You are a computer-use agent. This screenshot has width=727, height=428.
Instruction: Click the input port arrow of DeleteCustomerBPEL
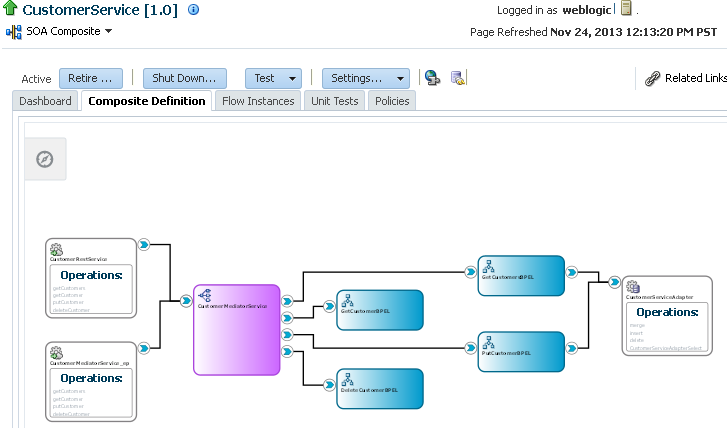click(x=329, y=384)
